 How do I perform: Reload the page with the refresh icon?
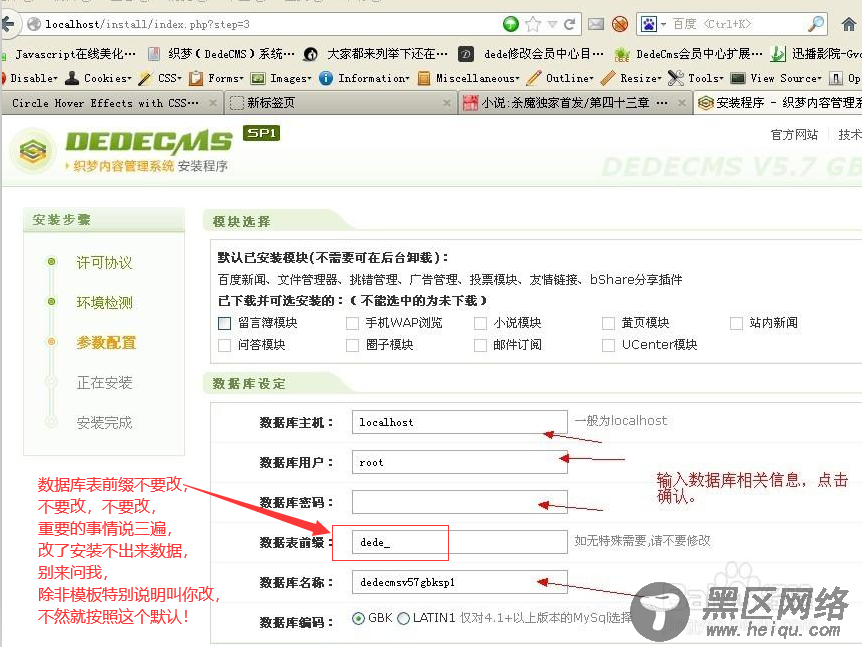point(570,24)
